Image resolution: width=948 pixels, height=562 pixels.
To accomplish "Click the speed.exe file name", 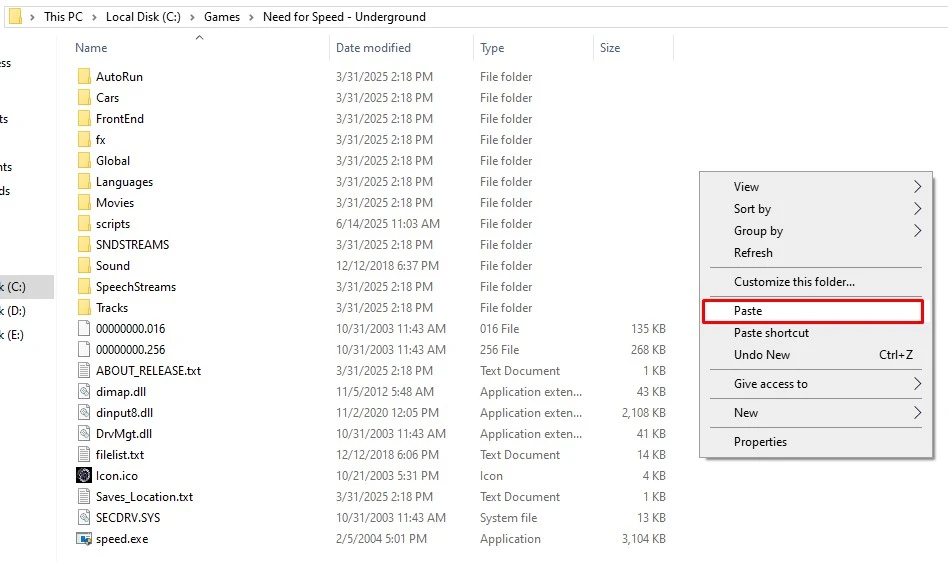I will click(x=122, y=539).
